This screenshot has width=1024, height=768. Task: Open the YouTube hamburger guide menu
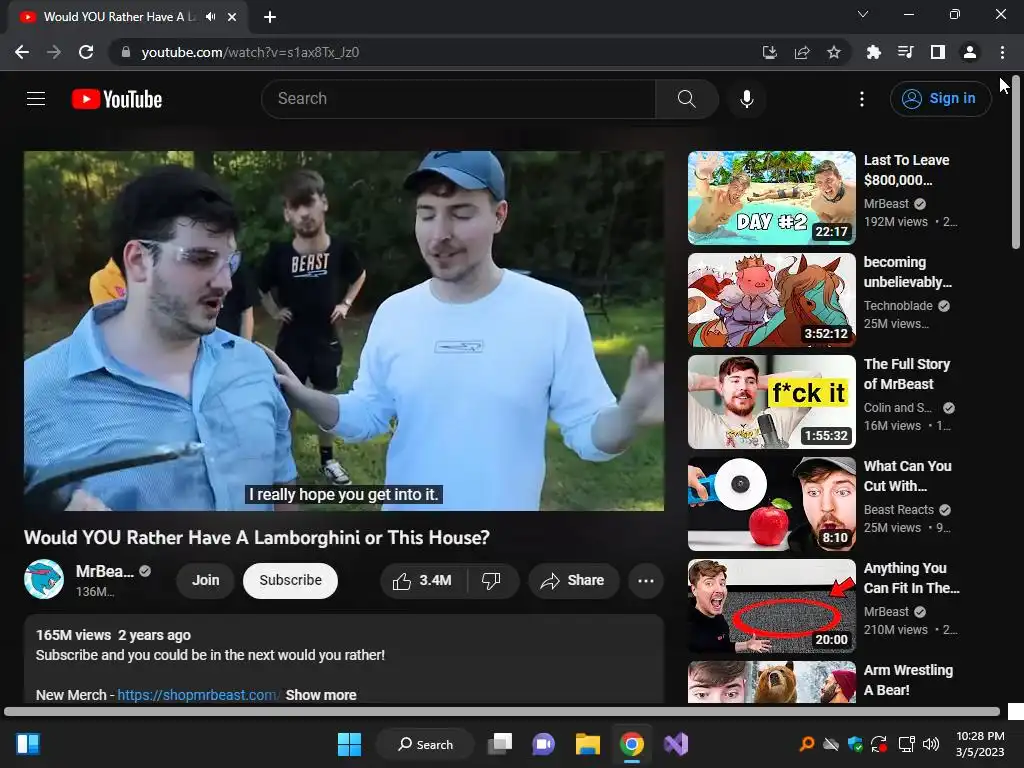pyautogui.click(x=36, y=99)
